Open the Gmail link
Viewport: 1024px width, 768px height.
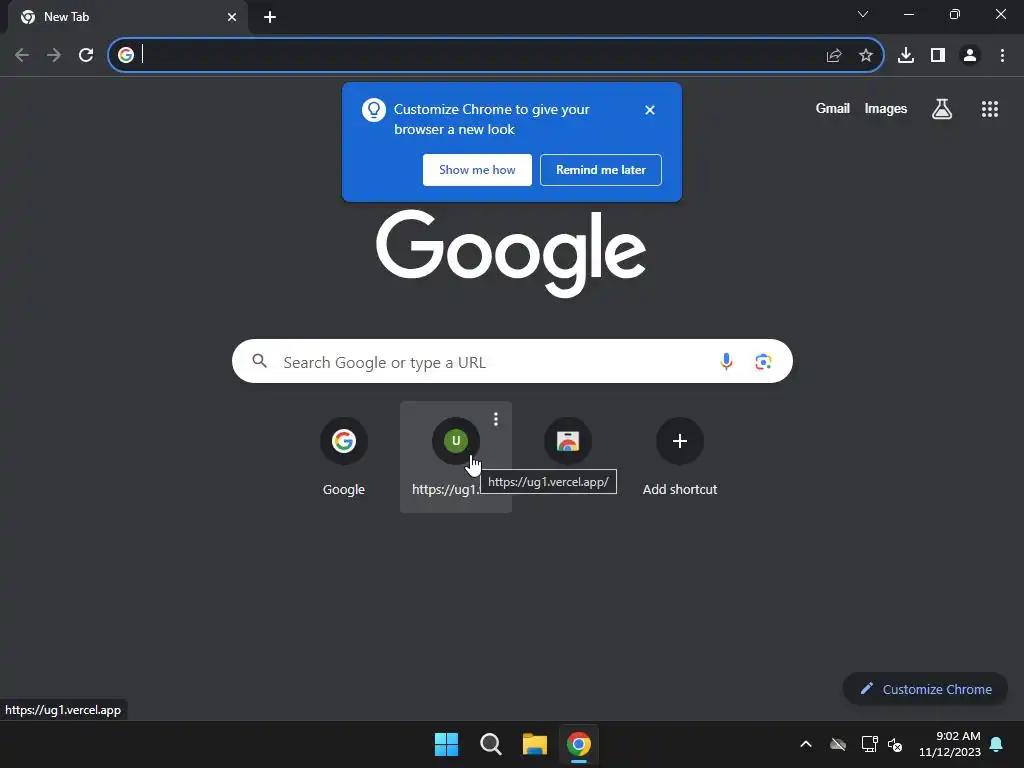(x=833, y=108)
